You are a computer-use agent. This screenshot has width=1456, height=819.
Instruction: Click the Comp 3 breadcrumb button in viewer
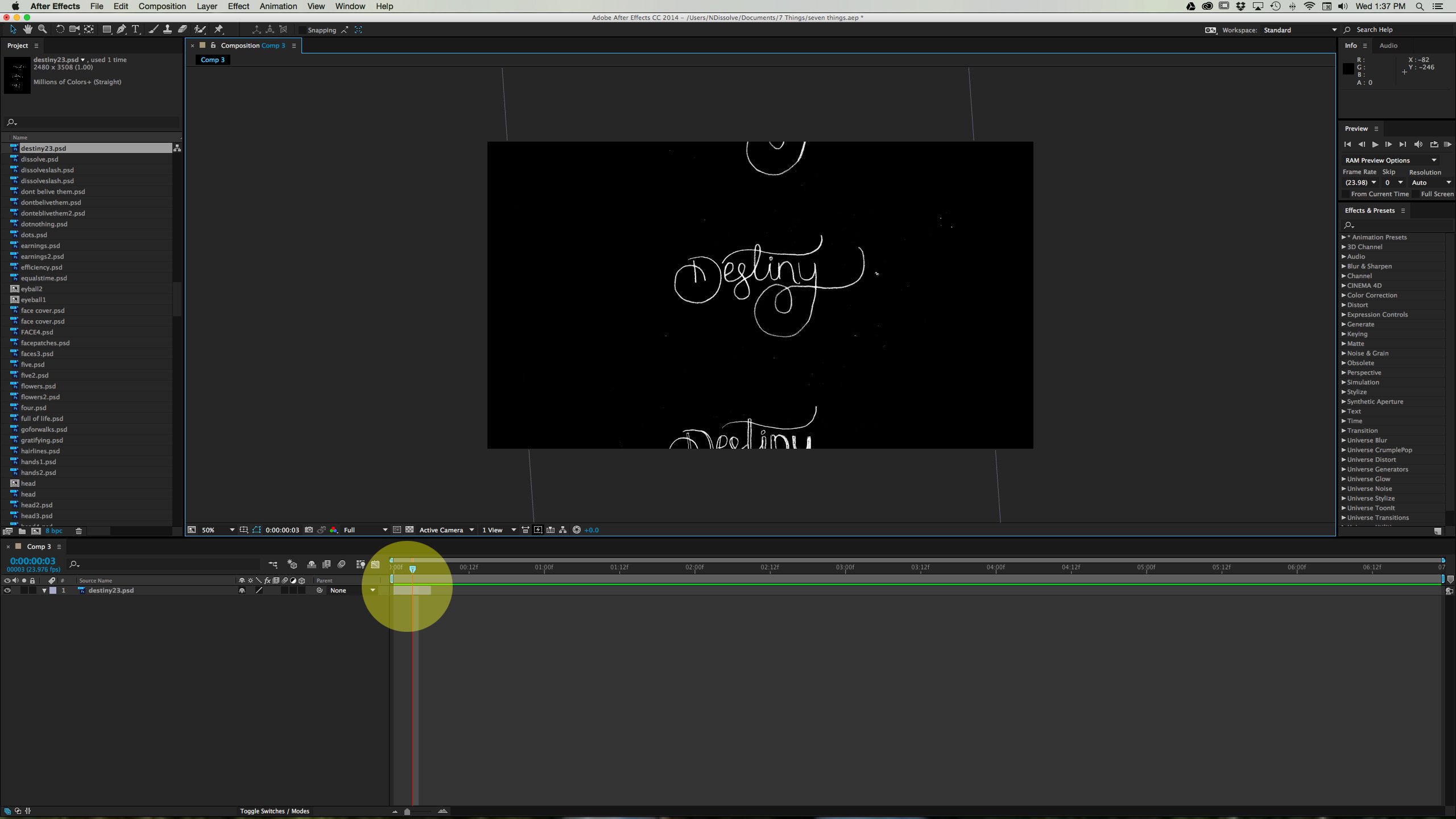pyautogui.click(x=213, y=60)
